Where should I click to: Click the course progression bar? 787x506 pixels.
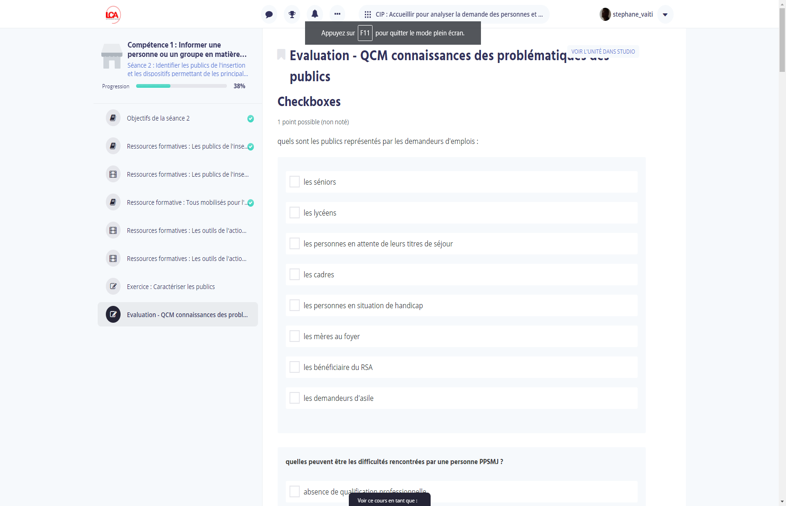point(181,86)
